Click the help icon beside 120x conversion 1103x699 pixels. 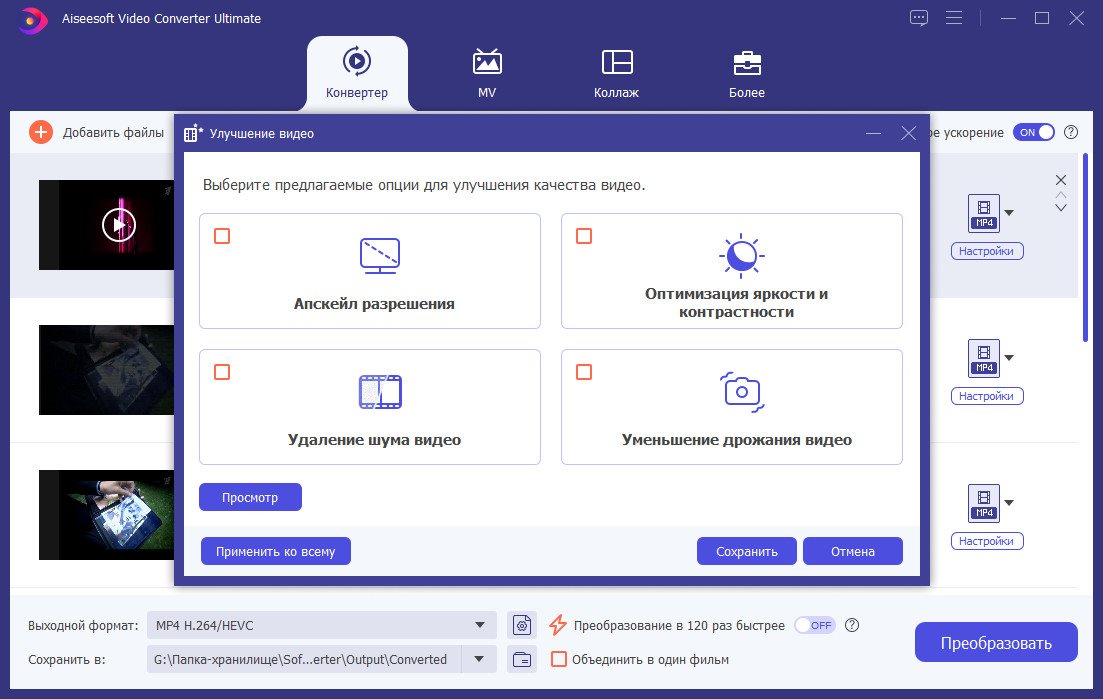tap(852, 625)
